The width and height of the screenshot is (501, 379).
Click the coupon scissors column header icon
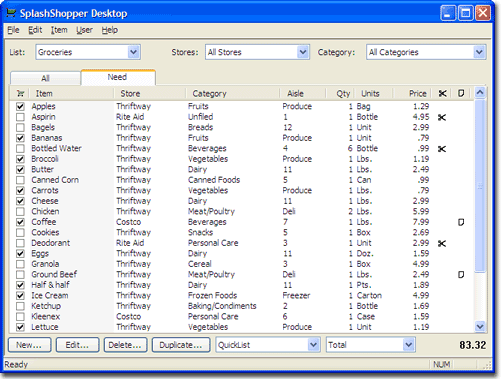442,94
